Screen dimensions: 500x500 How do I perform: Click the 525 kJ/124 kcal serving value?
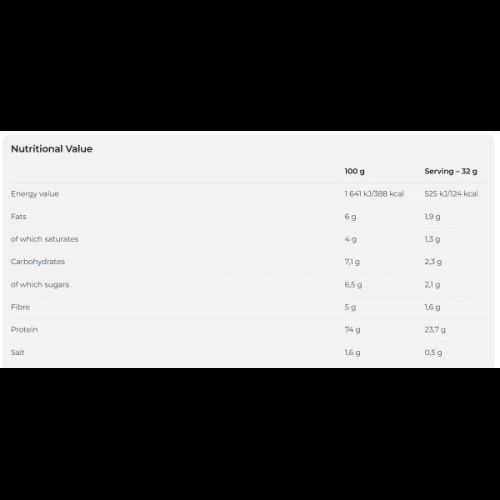tap(451, 194)
